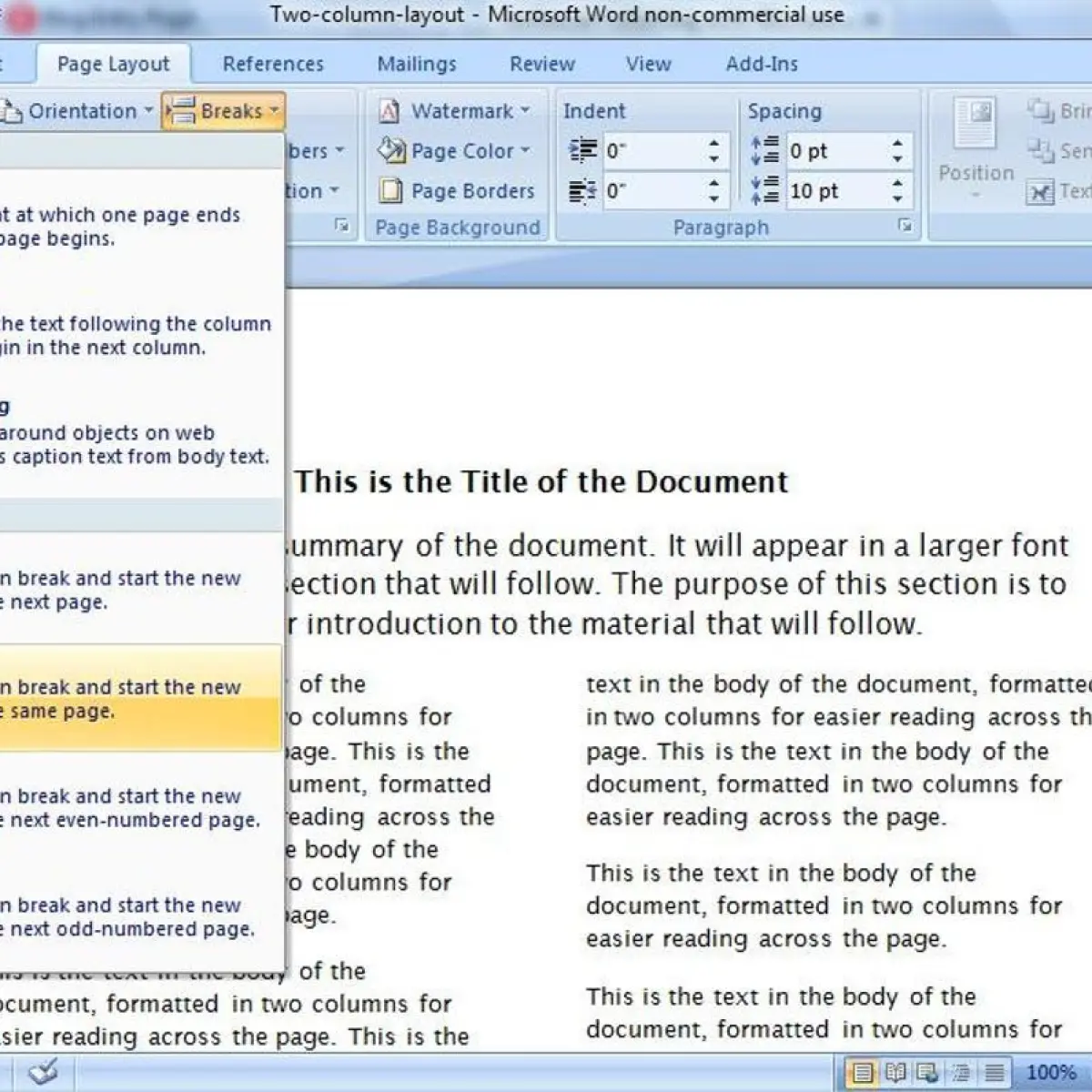The width and height of the screenshot is (1092, 1092).
Task: Click the Watermark icon
Action: pyautogui.click(x=389, y=111)
